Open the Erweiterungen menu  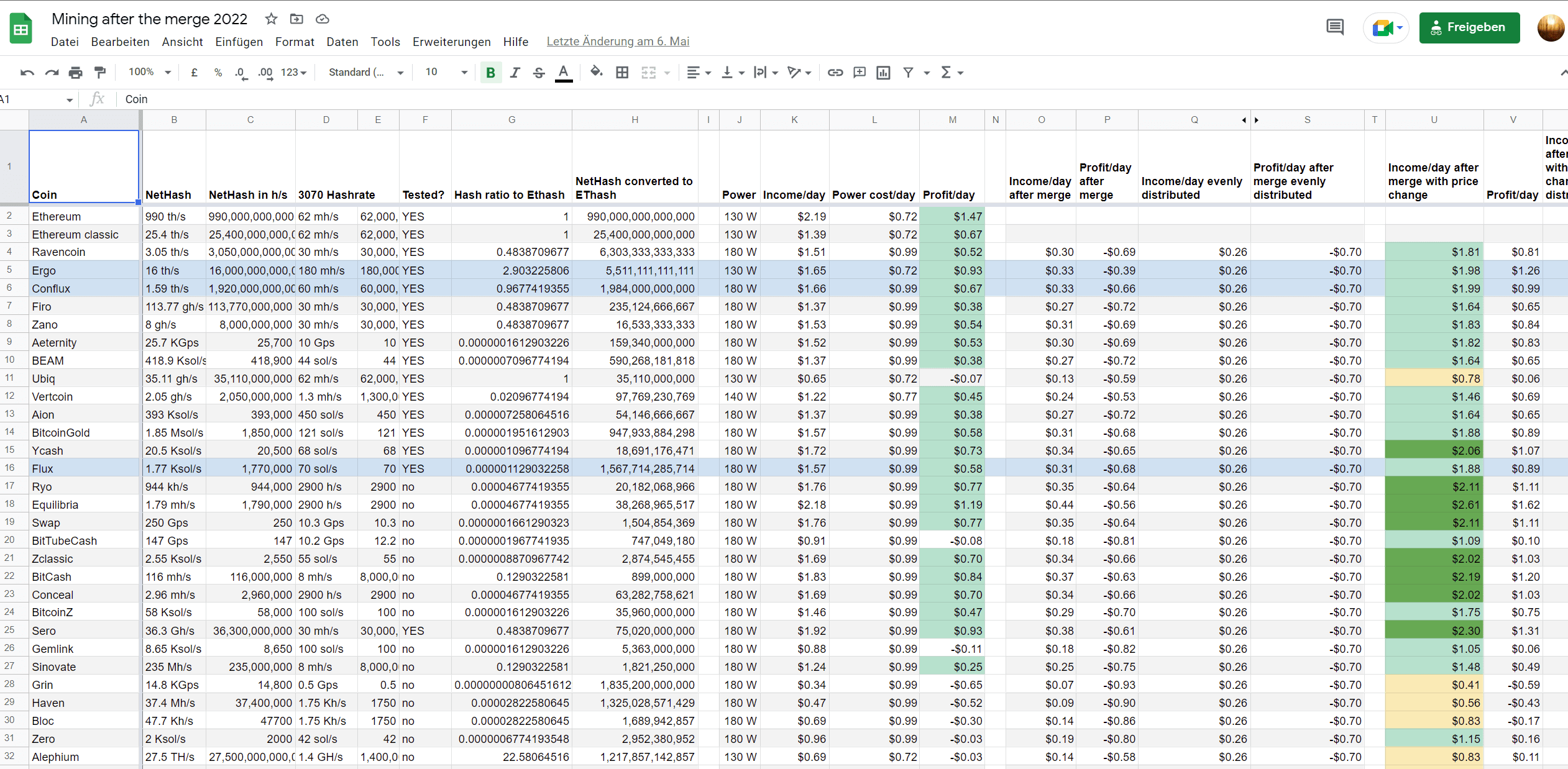point(452,42)
